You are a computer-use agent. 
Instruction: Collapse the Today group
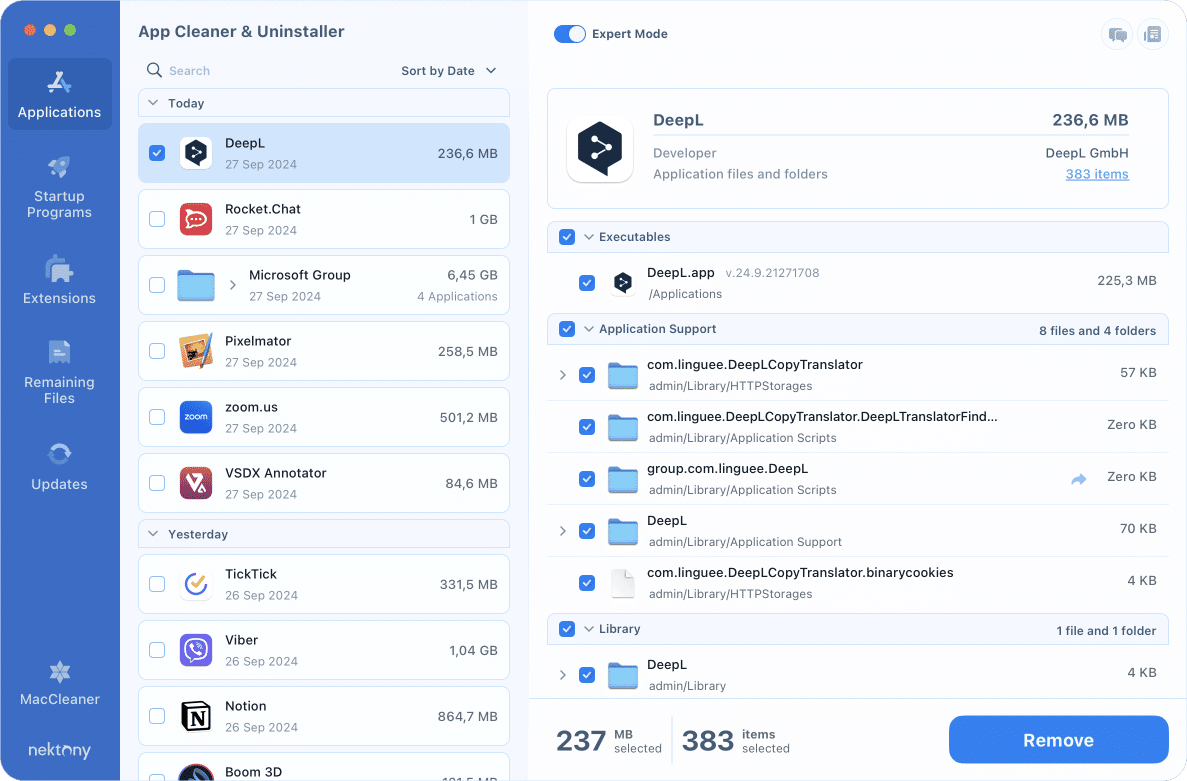pyautogui.click(x=153, y=103)
